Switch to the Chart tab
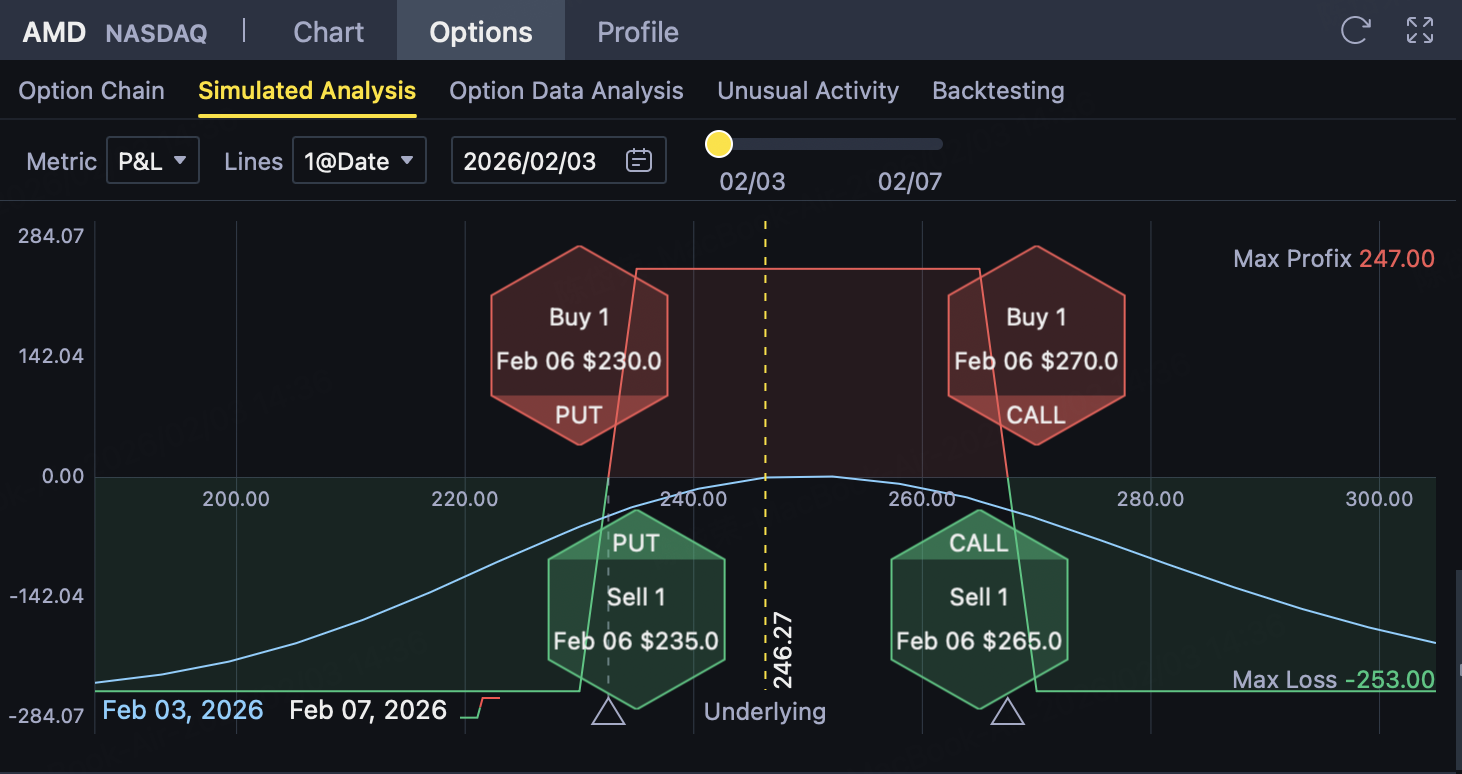Image resolution: width=1462 pixels, height=774 pixels. pyautogui.click(x=329, y=32)
